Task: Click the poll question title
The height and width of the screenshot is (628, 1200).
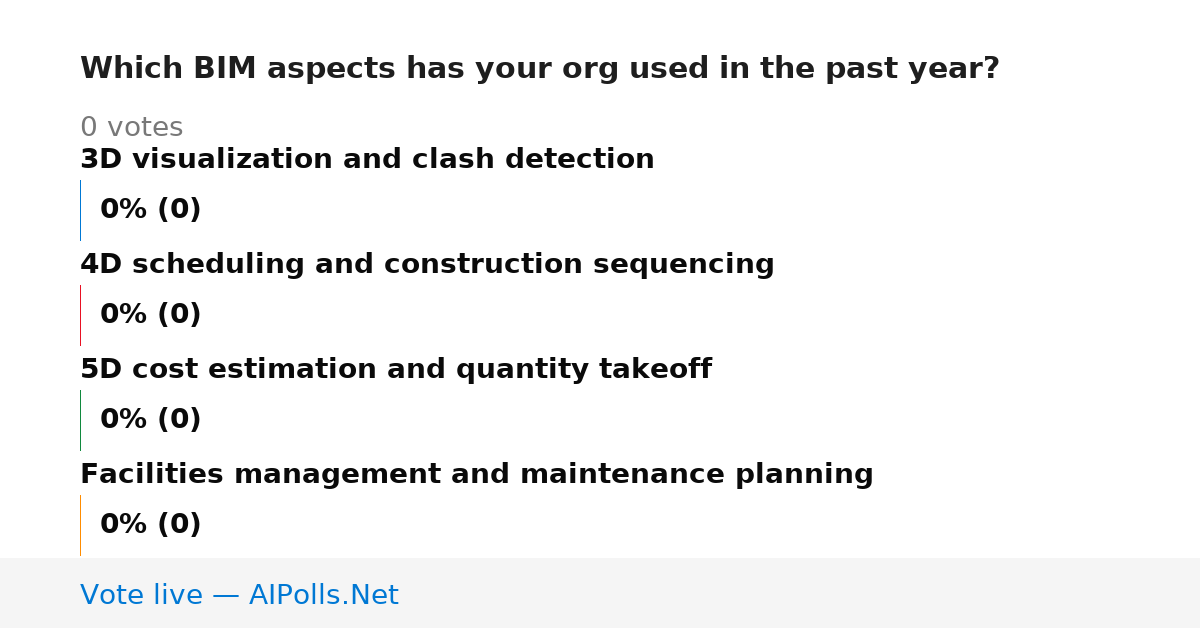Action: click(x=540, y=69)
